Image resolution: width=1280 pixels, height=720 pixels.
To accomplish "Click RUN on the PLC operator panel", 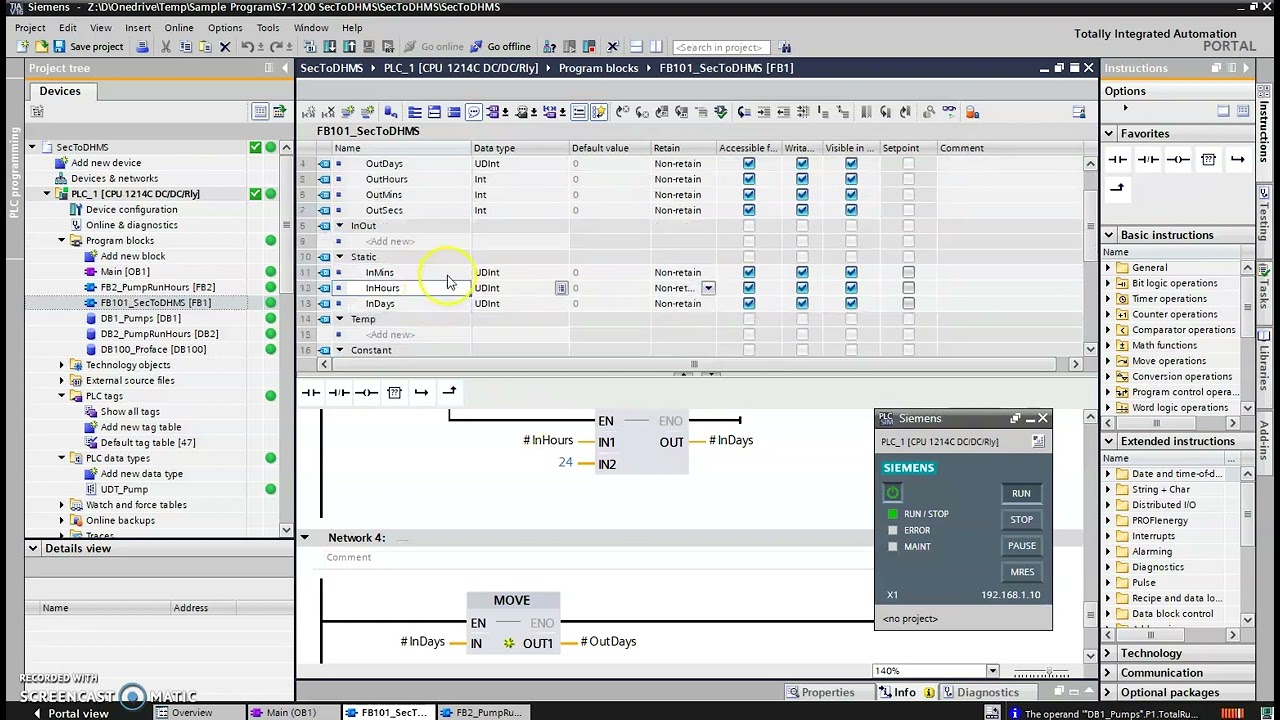I will (1021, 493).
